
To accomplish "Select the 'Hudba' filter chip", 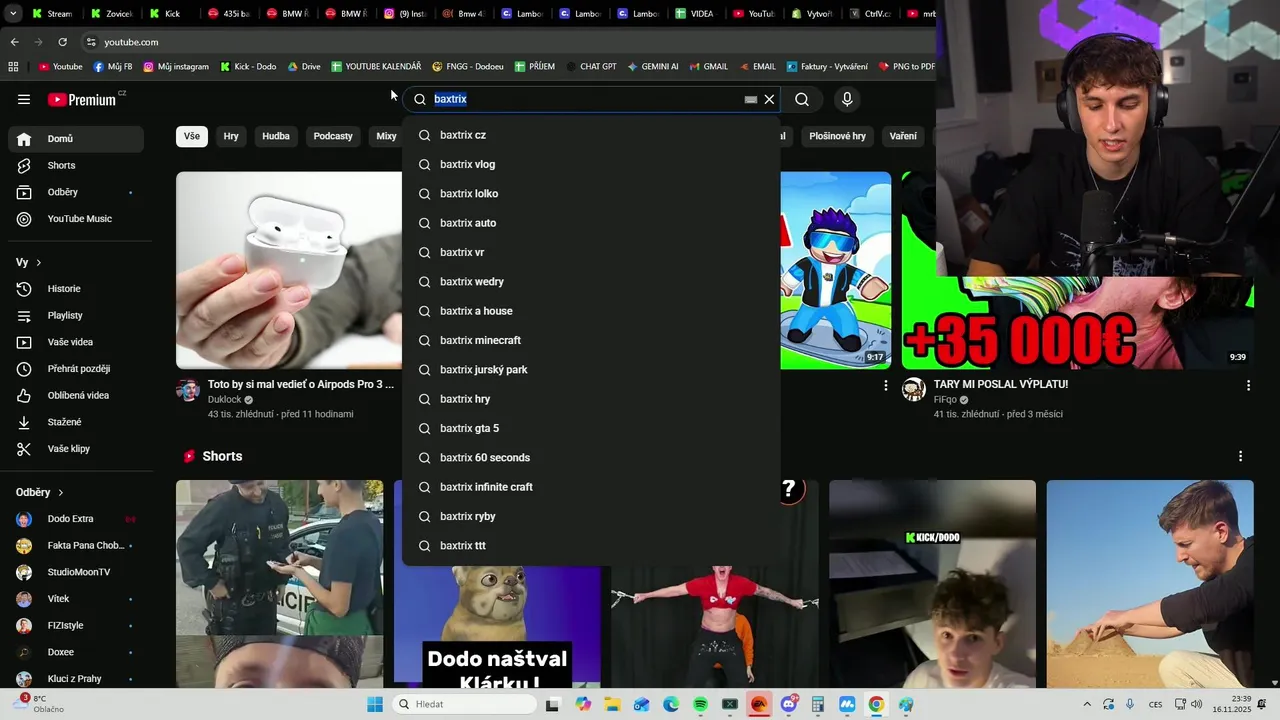I will [x=276, y=136].
